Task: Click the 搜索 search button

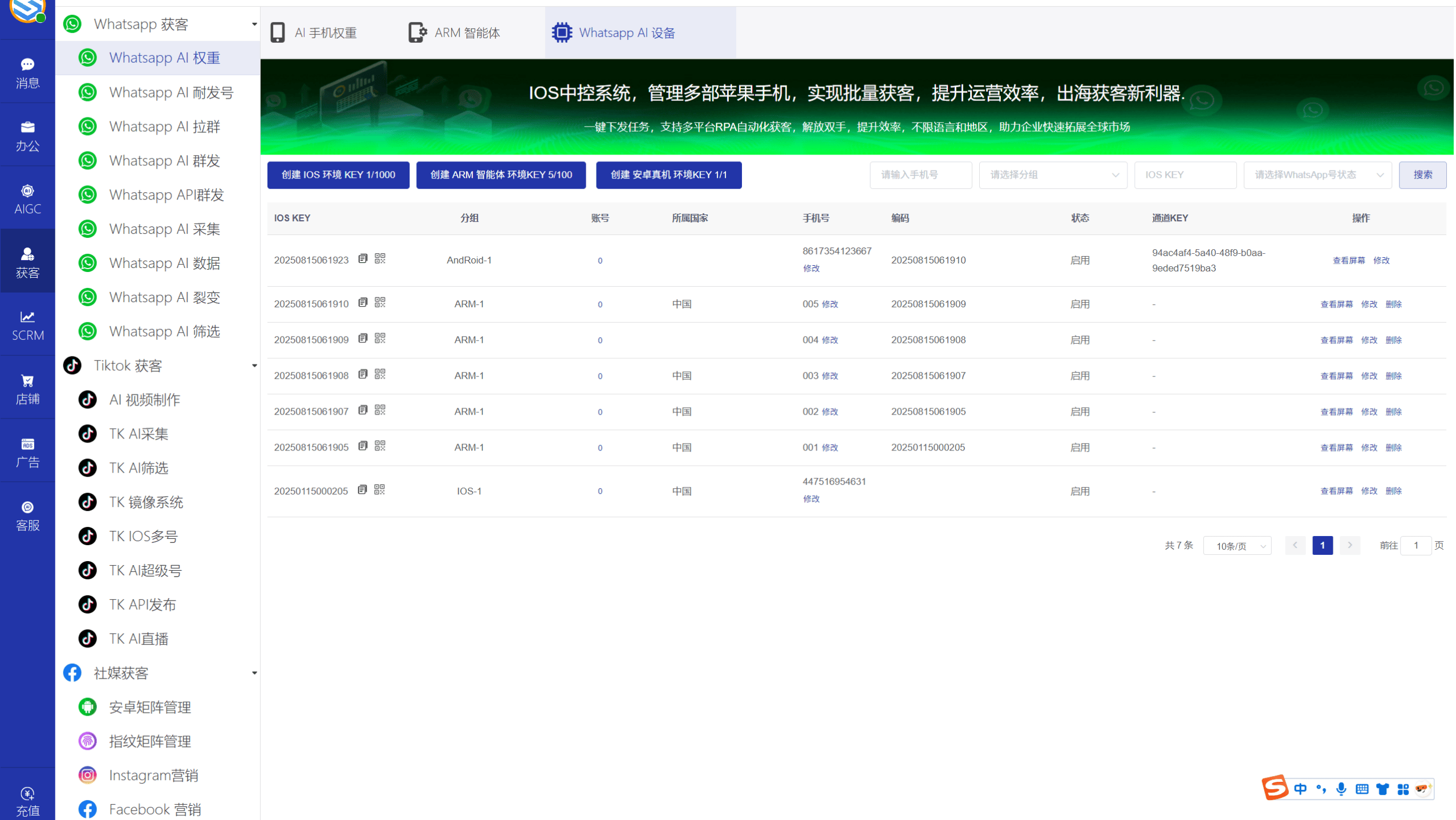Action: [x=1423, y=175]
